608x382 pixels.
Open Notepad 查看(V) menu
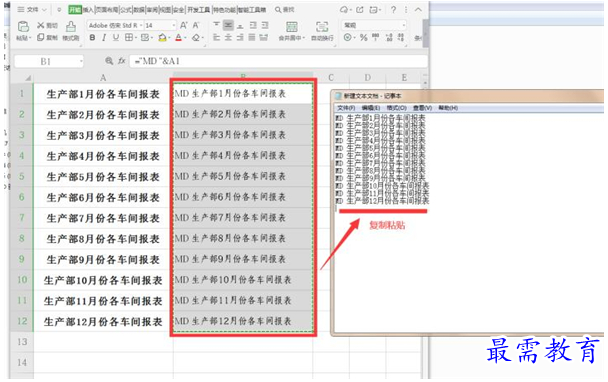pos(422,108)
